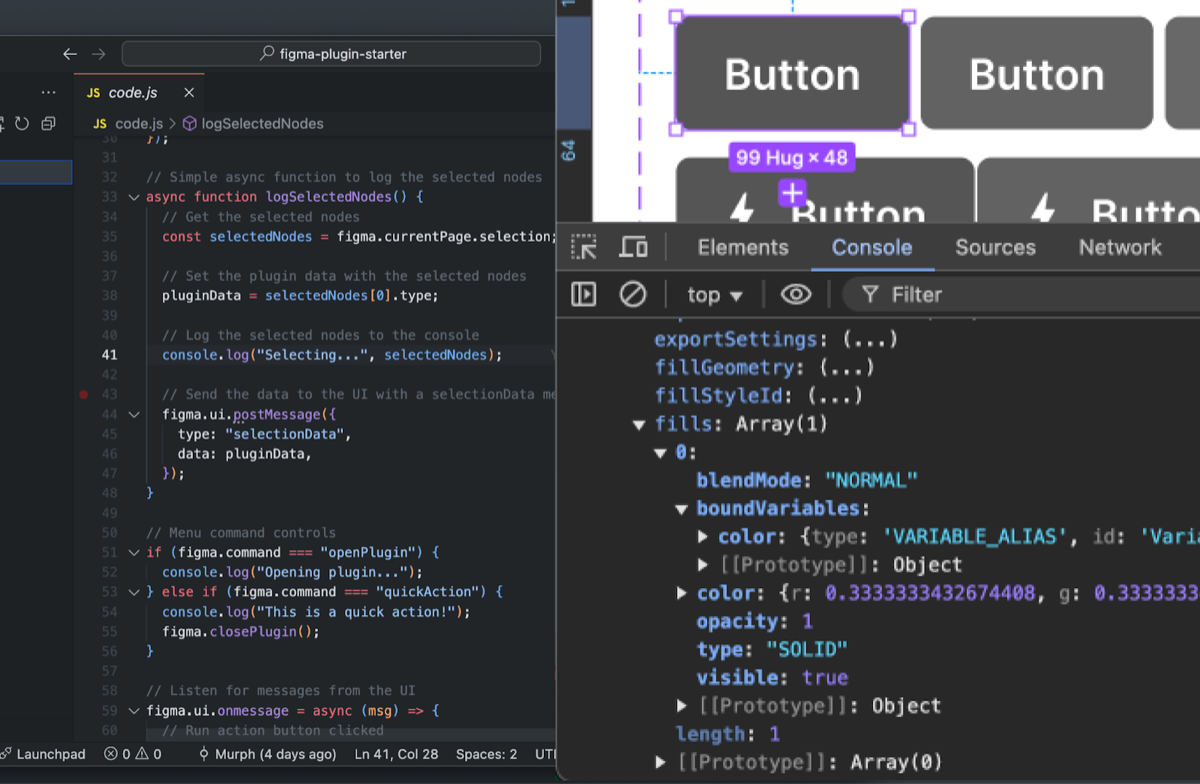Switch to the Elements tab
This screenshot has height=784, width=1200.
[x=742, y=247]
